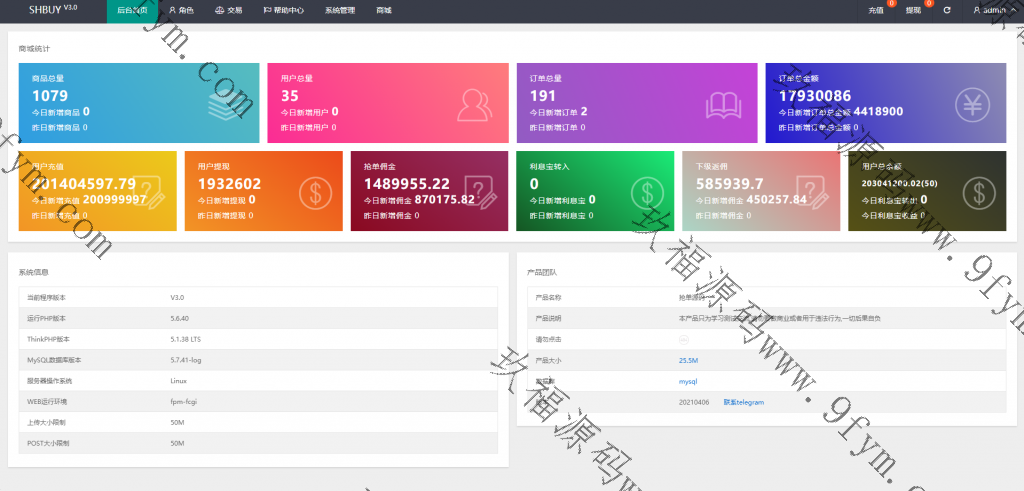Click the 联系telegram link

coord(743,402)
